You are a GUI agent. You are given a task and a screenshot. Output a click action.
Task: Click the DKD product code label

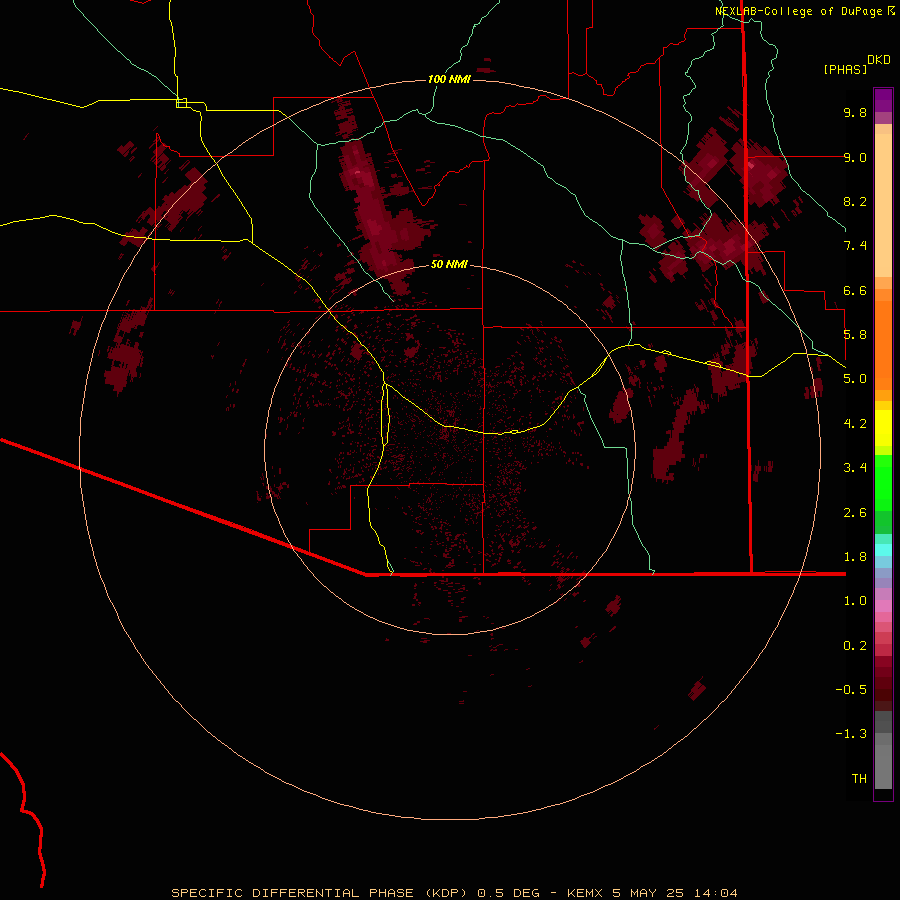[x=879, y=60]
